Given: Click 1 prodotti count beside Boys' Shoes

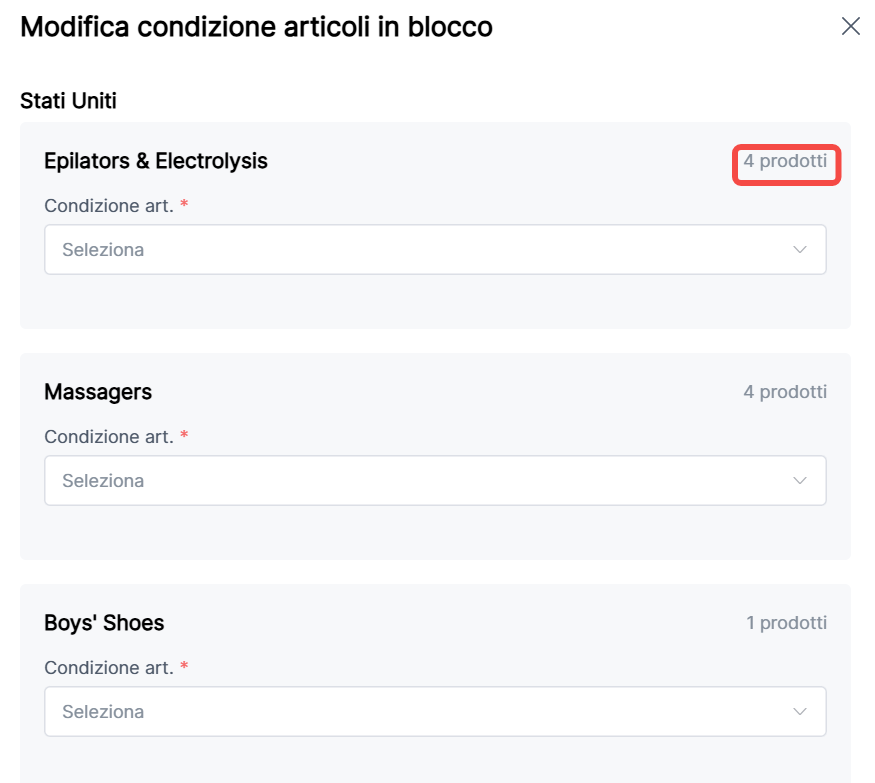Looking at the screenshot, I should [786, 623].
